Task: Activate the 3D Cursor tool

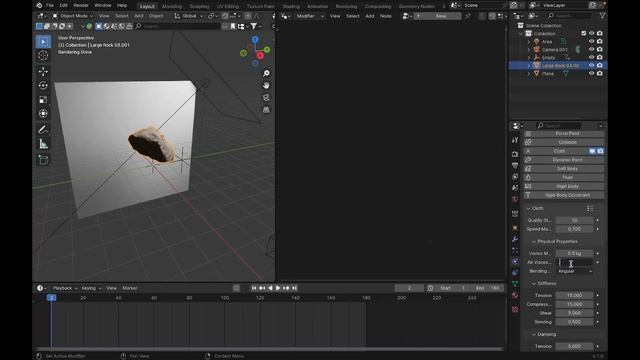Action: coord(43,56)
